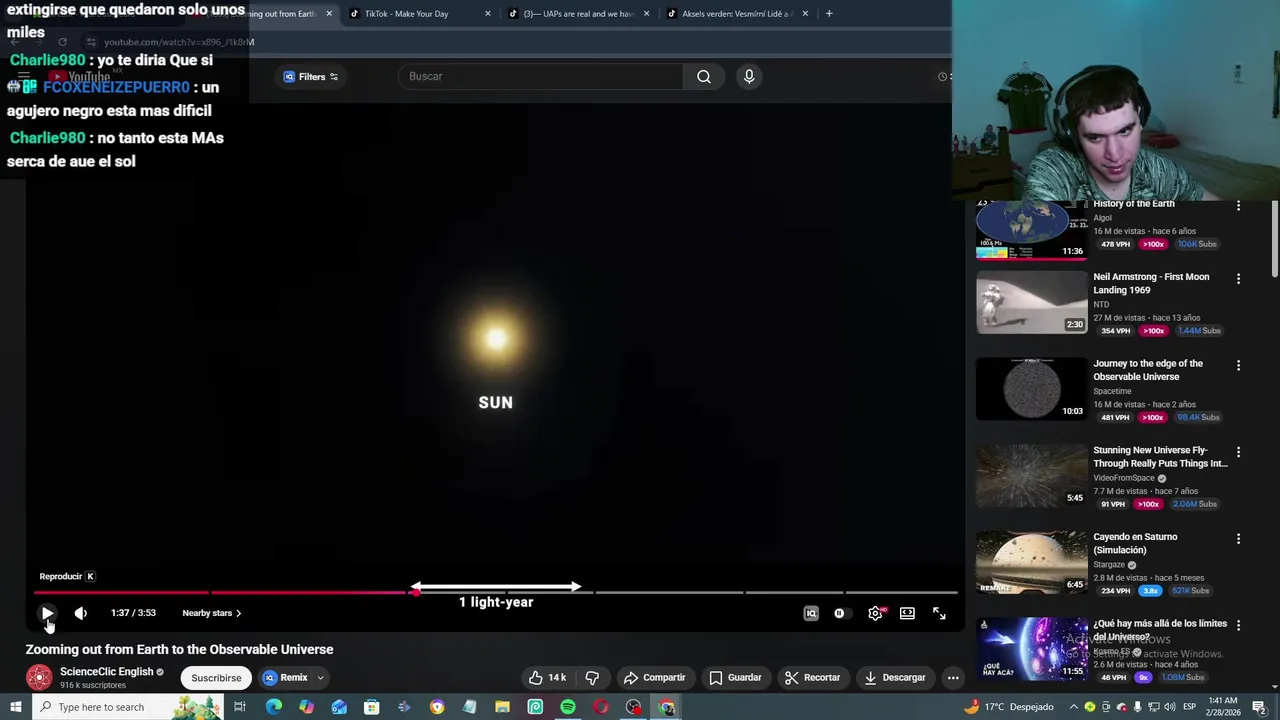The image size is (1280, 720).
Task: Clip the video with Recortar
Action: [813, 678]
